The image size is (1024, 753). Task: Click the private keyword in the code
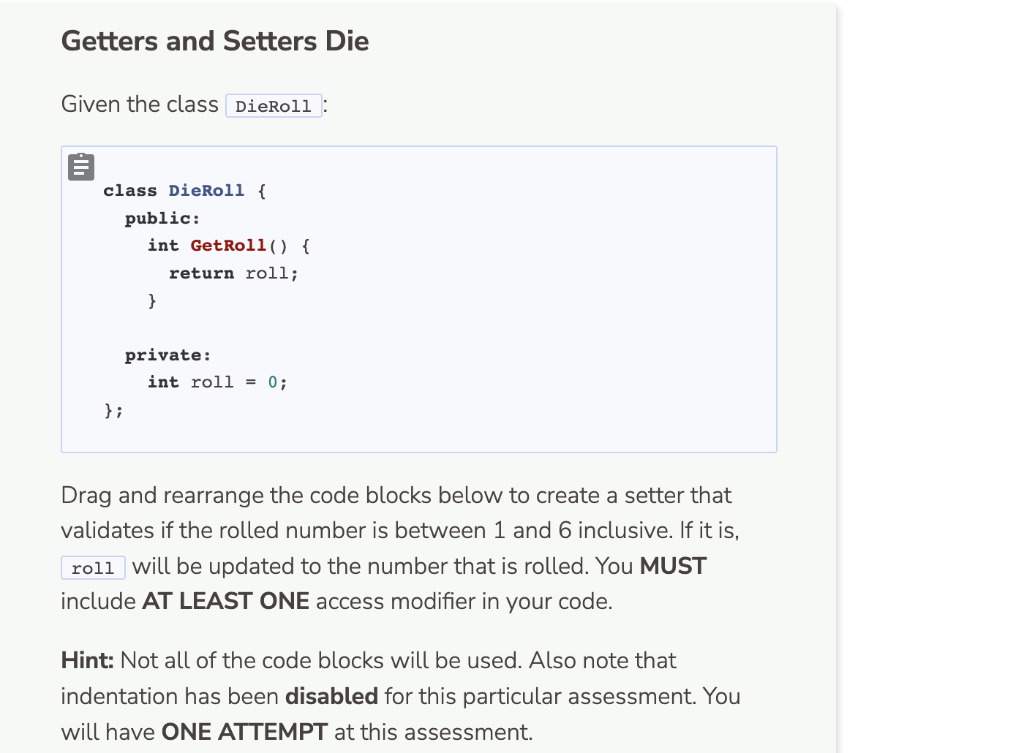click(167, 354)
